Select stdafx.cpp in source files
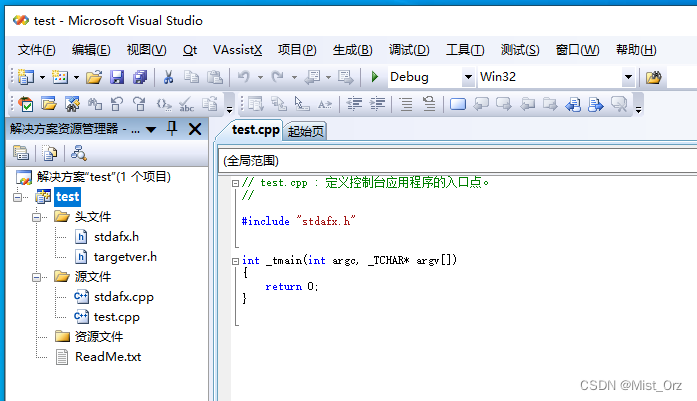 click(x=124, y=297)
